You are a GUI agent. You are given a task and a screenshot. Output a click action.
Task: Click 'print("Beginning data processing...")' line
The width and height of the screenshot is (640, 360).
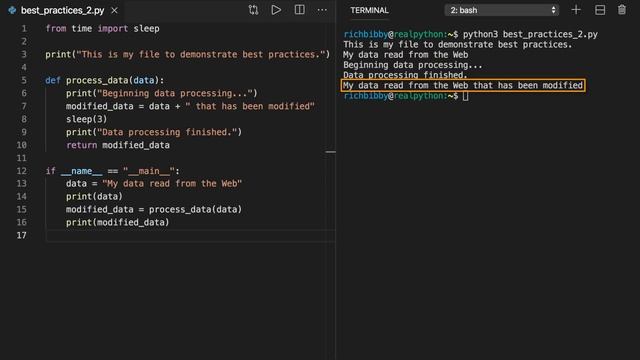tap(162, 93)
